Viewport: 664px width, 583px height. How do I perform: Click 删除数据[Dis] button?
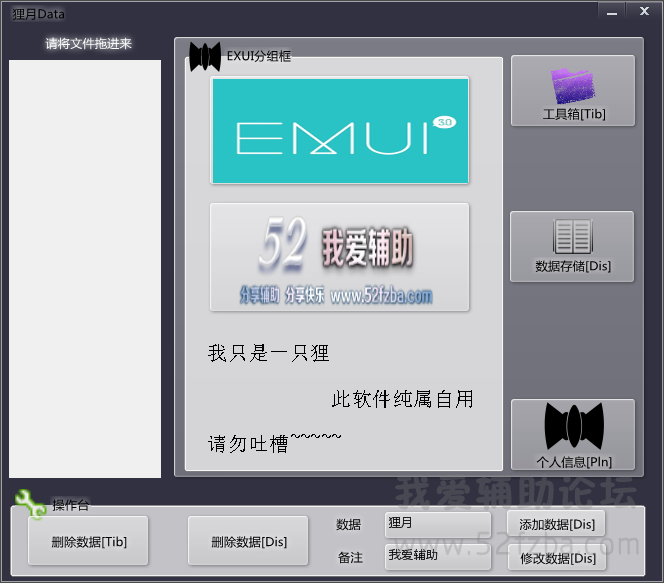click(249, 541)
